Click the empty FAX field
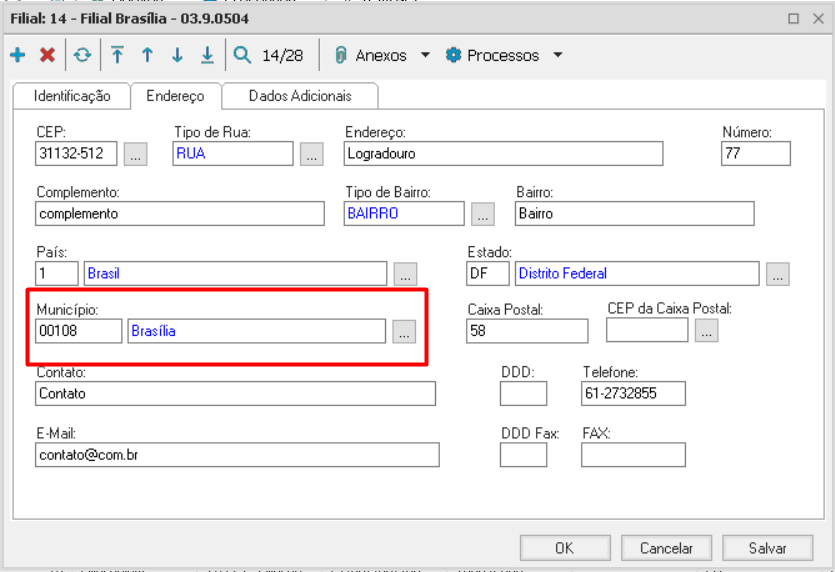The height and width of the screenshot is (572, 835). tap(633, 455)
